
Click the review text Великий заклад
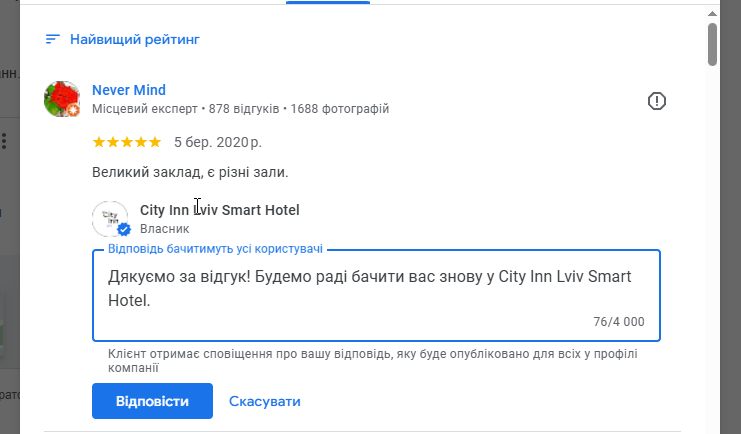(x=190, y=173)
